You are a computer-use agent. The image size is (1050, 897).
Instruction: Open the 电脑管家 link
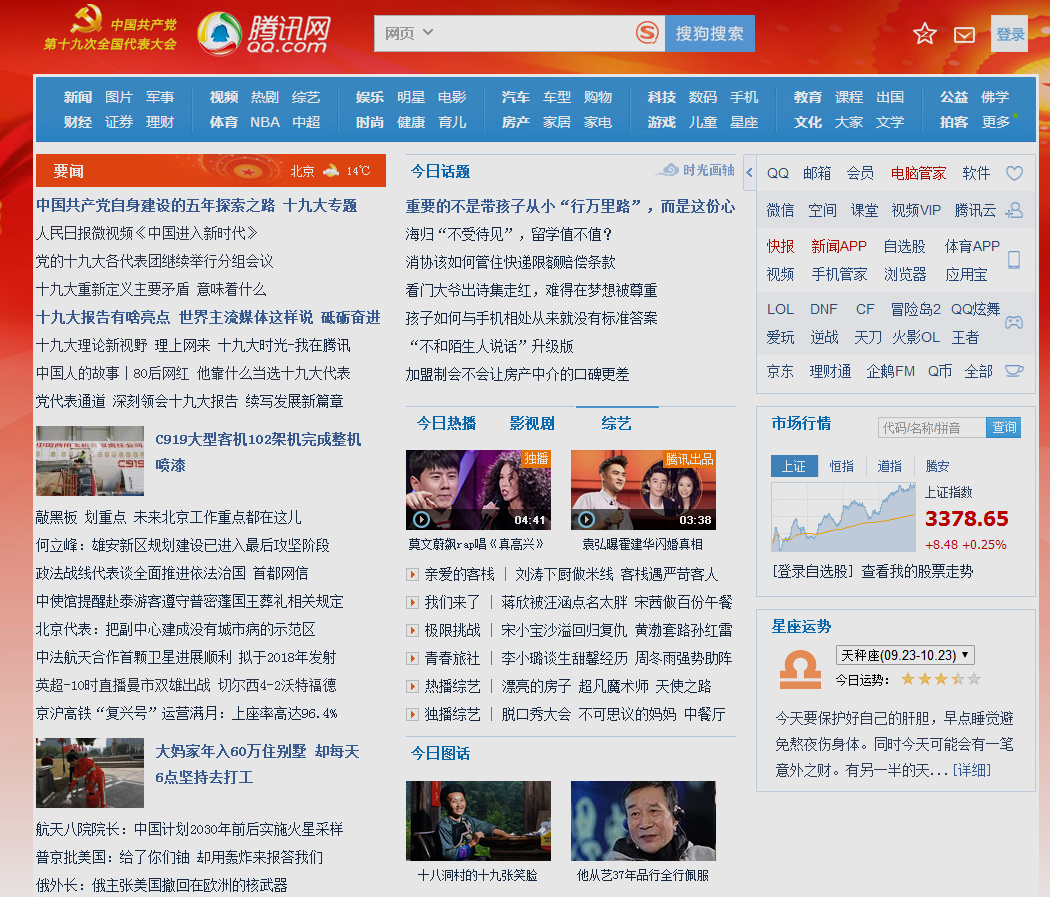(918, 173)
